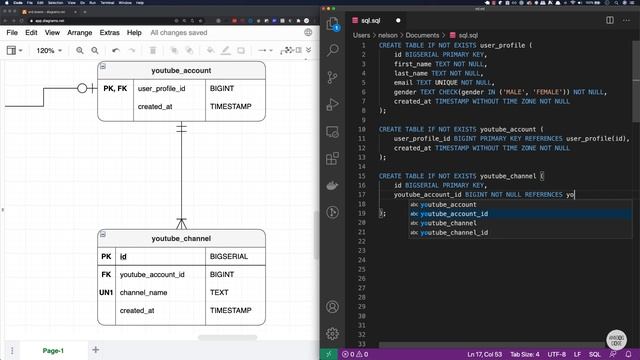Choose youtube_channel autocomplete suggestion
The height and width of the screenshot is (360, 640).
pos(520,223)
